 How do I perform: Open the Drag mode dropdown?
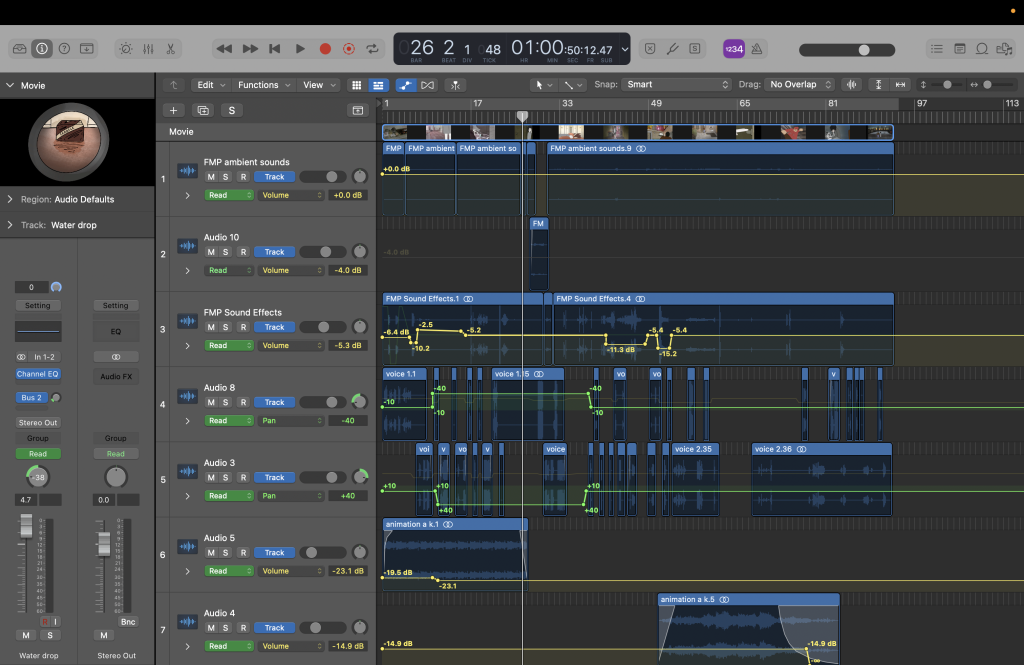point(800,84)
